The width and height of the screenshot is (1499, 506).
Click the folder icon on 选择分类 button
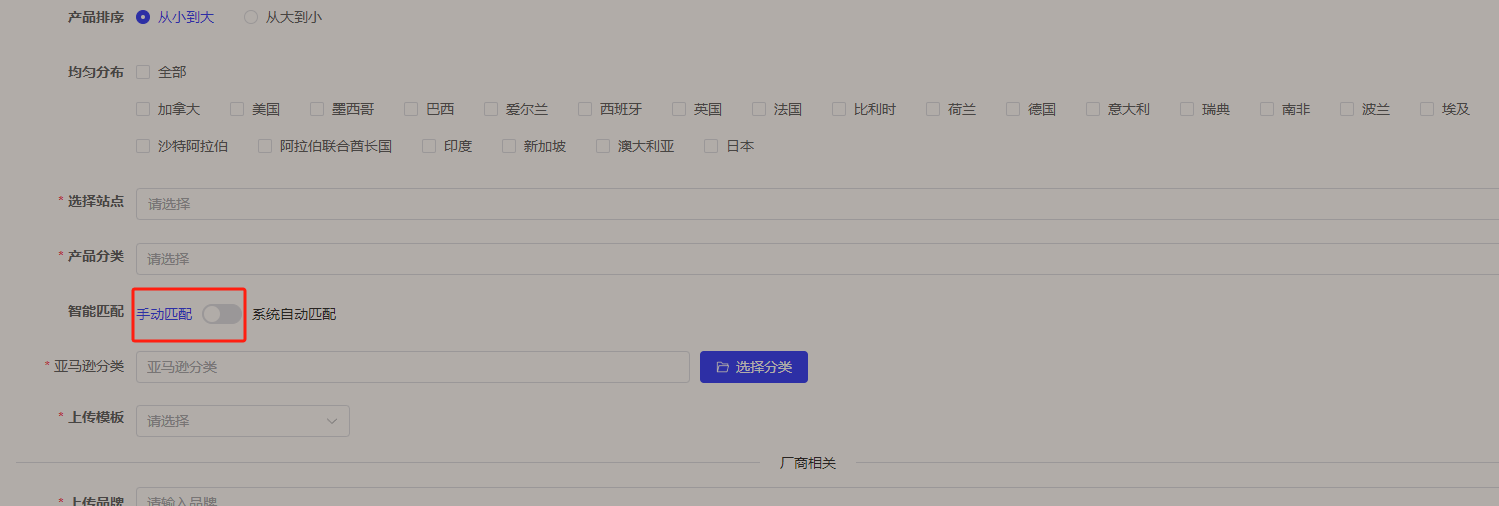(x=722, y=367)
